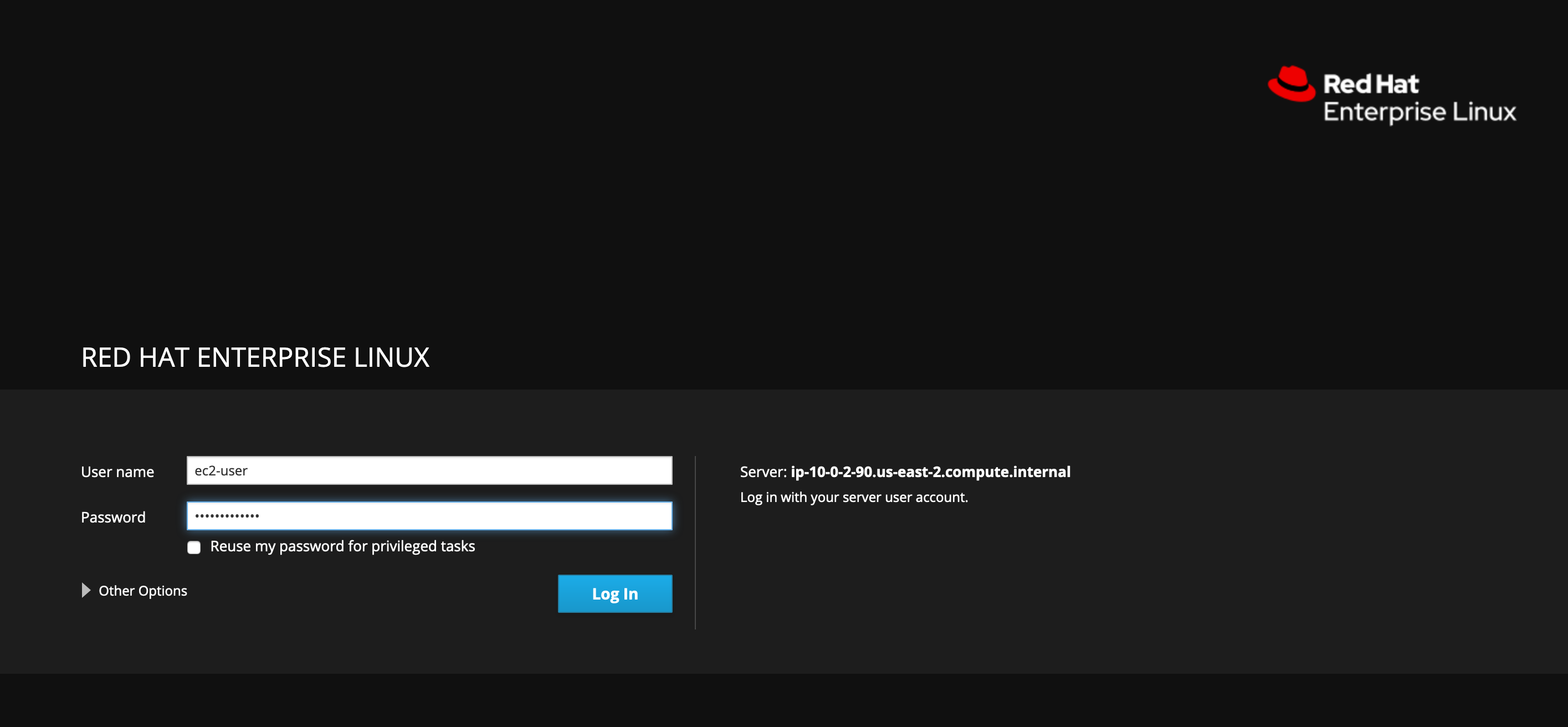Click 'Reuse my password for privileged tasks' label
Screen dimensions: 1568x727
[342, 547]
